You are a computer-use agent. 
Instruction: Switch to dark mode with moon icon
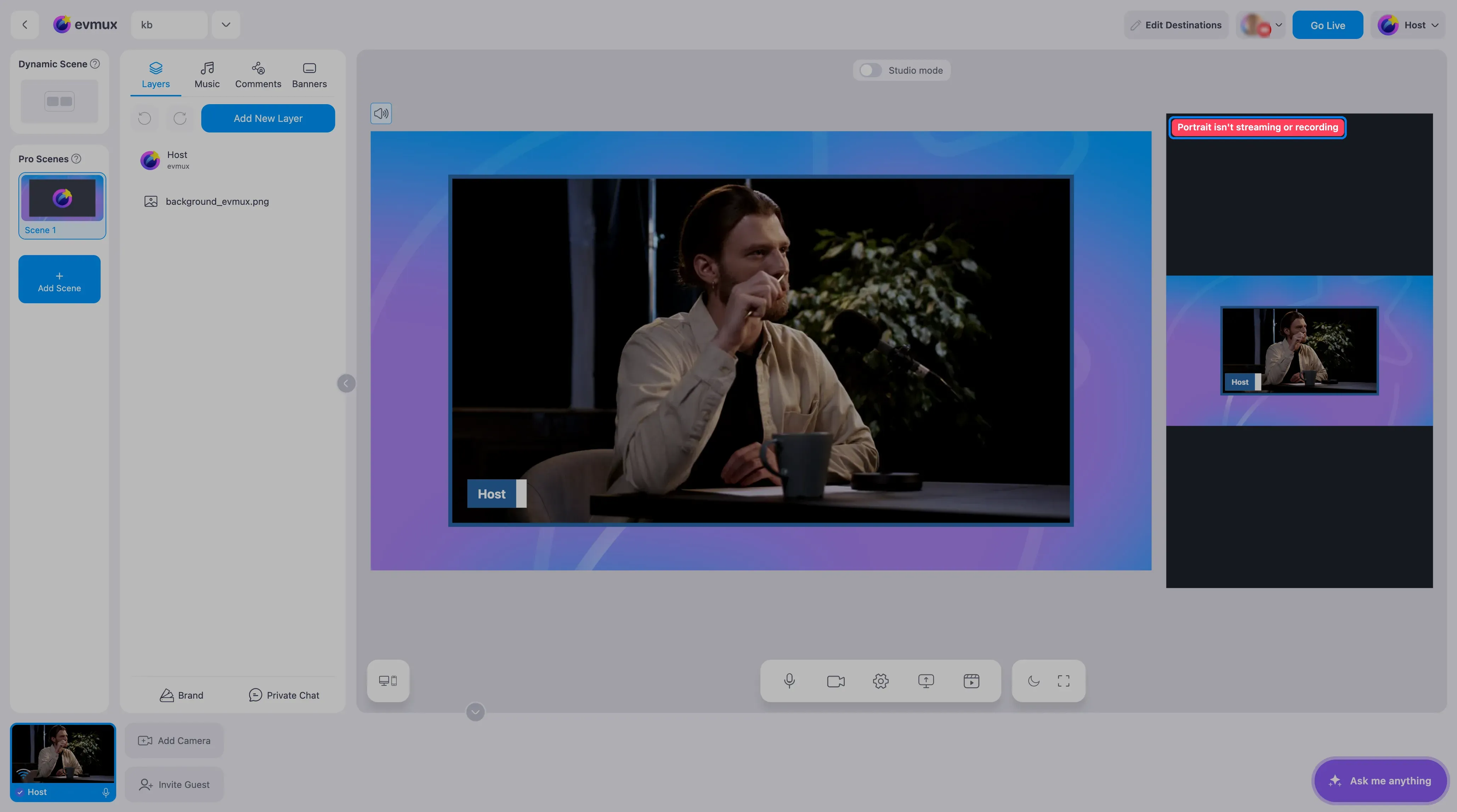click(x=1033, y=681)
